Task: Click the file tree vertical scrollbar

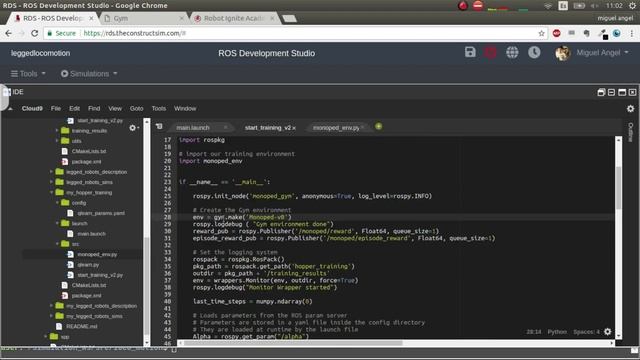Action: point(147,286)
